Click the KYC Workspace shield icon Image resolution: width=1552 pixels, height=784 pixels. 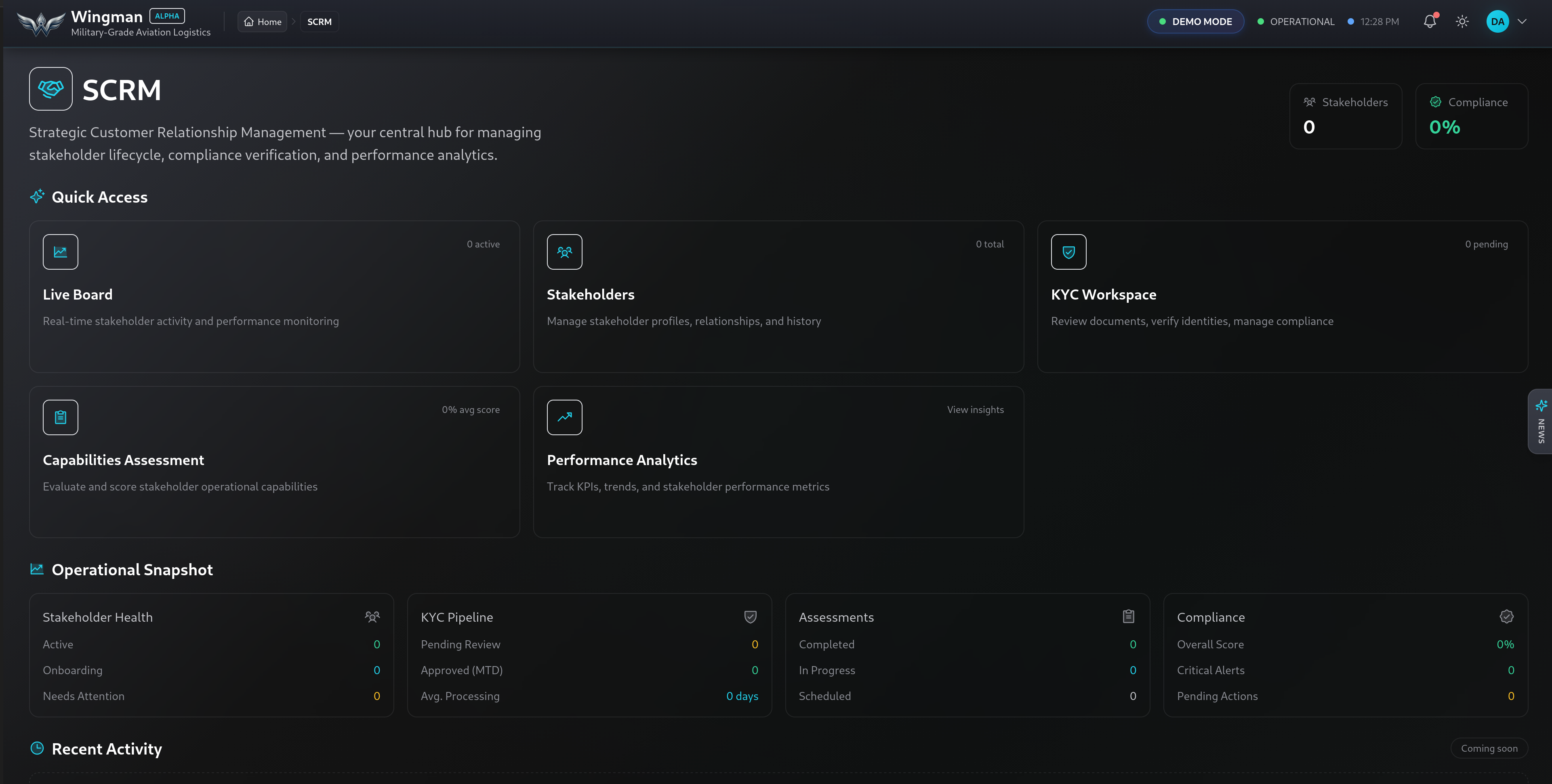(x=1068, y=252)
